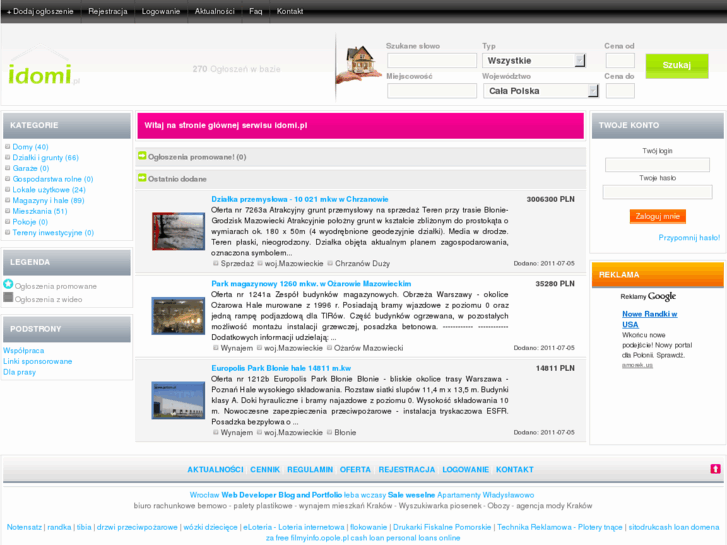The image size is (727, 545).
Task: Click footer REJESTRACJA link
Action: click(x=407, y=469)
